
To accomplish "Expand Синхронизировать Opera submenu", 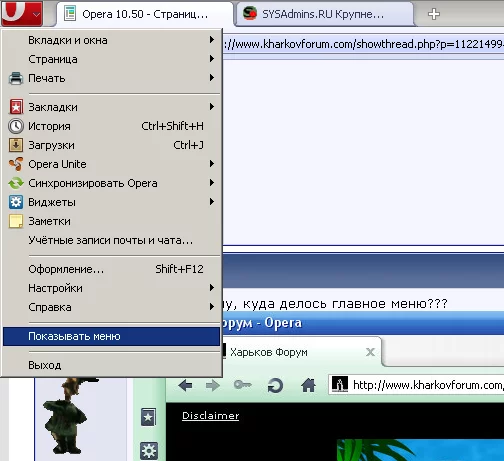I will (x=111, y=183).
